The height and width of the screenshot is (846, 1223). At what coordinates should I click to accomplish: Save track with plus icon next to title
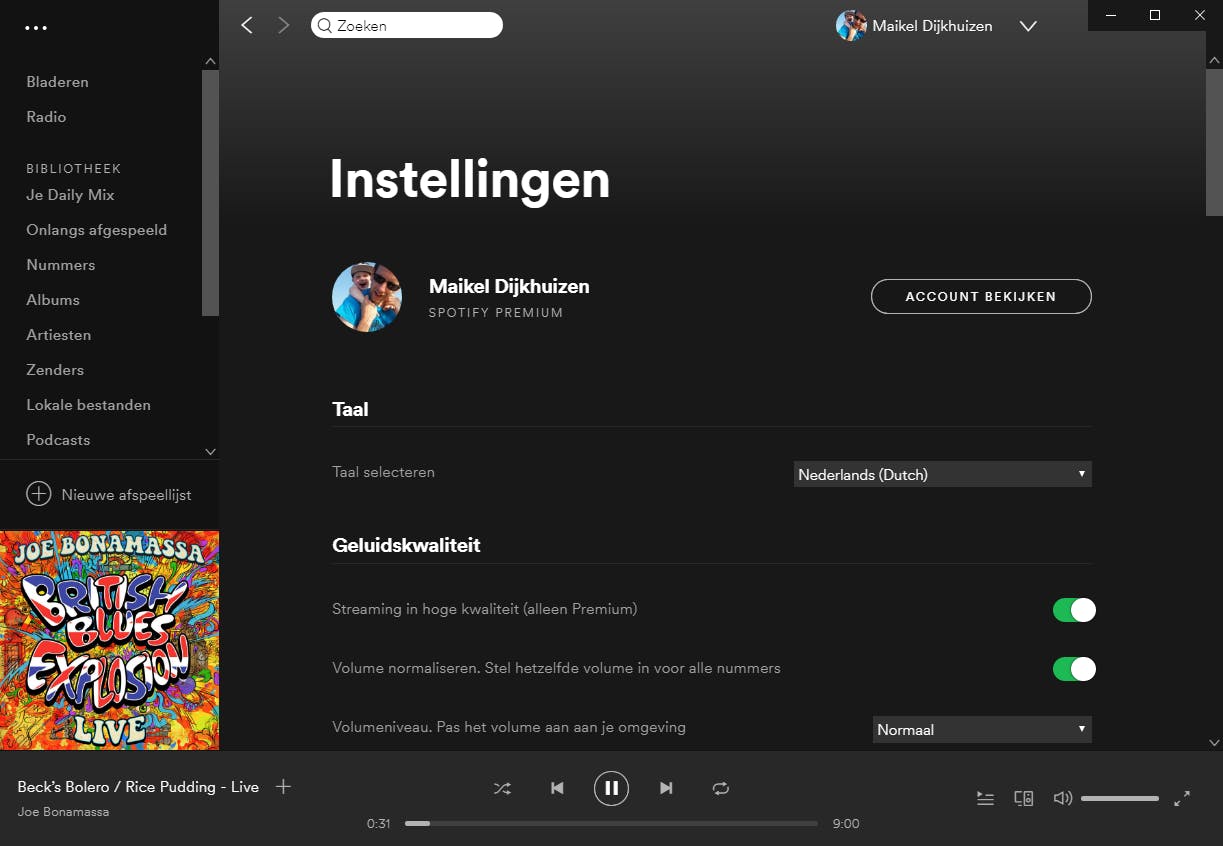click(x=283, y=787)
